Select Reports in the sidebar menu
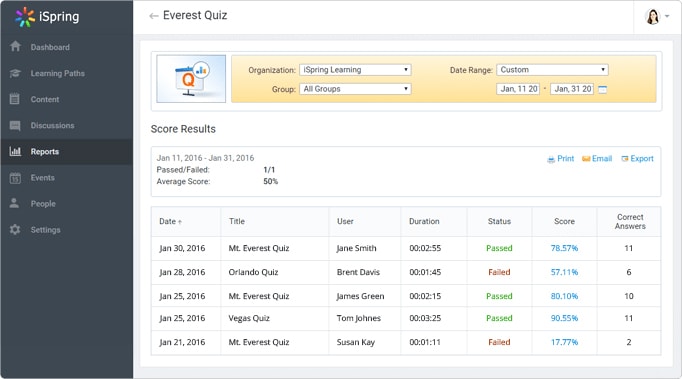Screen dimensions: 682x379 pos(67,151)
